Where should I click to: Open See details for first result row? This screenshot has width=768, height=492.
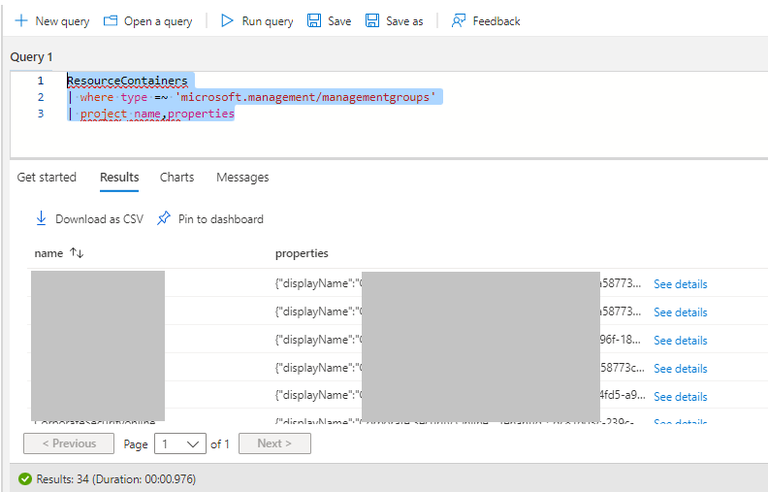click(680, 284)
